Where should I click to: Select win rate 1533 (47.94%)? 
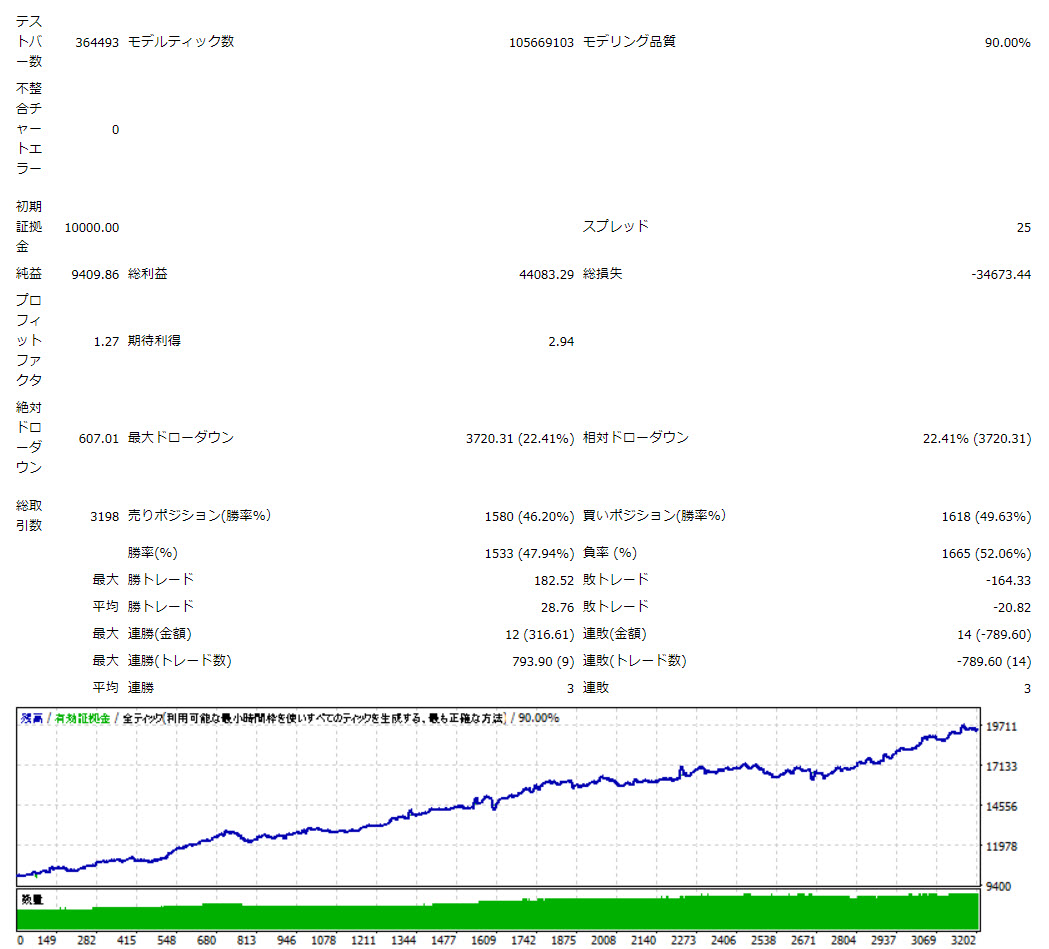coord(529,553)
